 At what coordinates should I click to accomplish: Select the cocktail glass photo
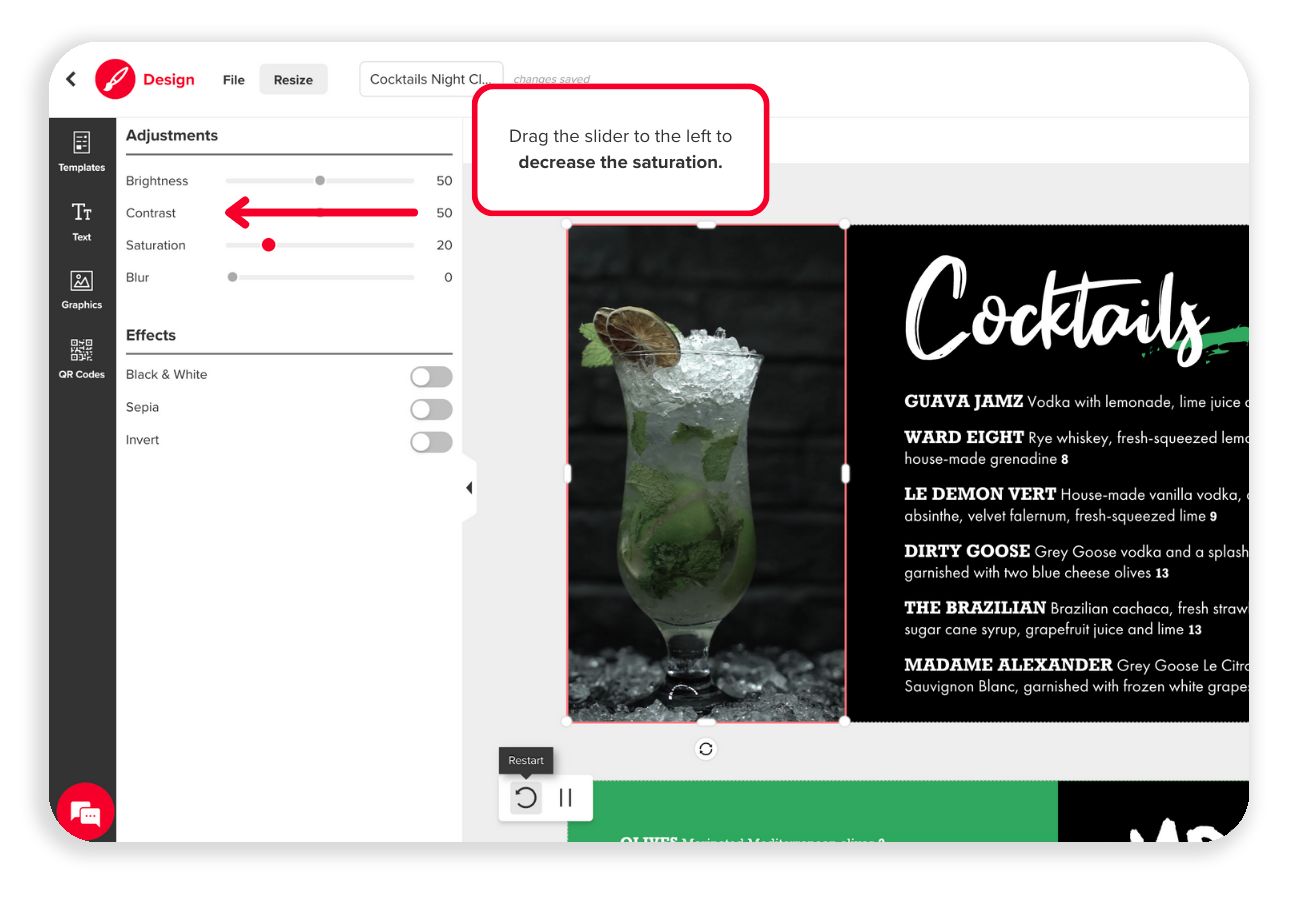706,473
